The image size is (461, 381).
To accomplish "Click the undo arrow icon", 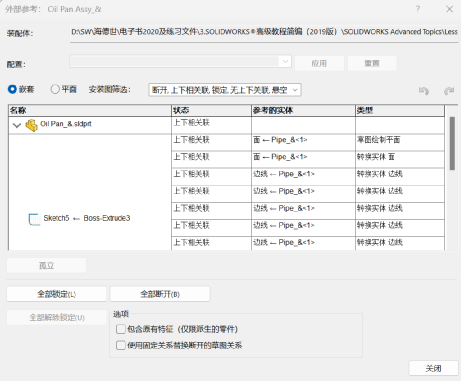I will [424, 91].
